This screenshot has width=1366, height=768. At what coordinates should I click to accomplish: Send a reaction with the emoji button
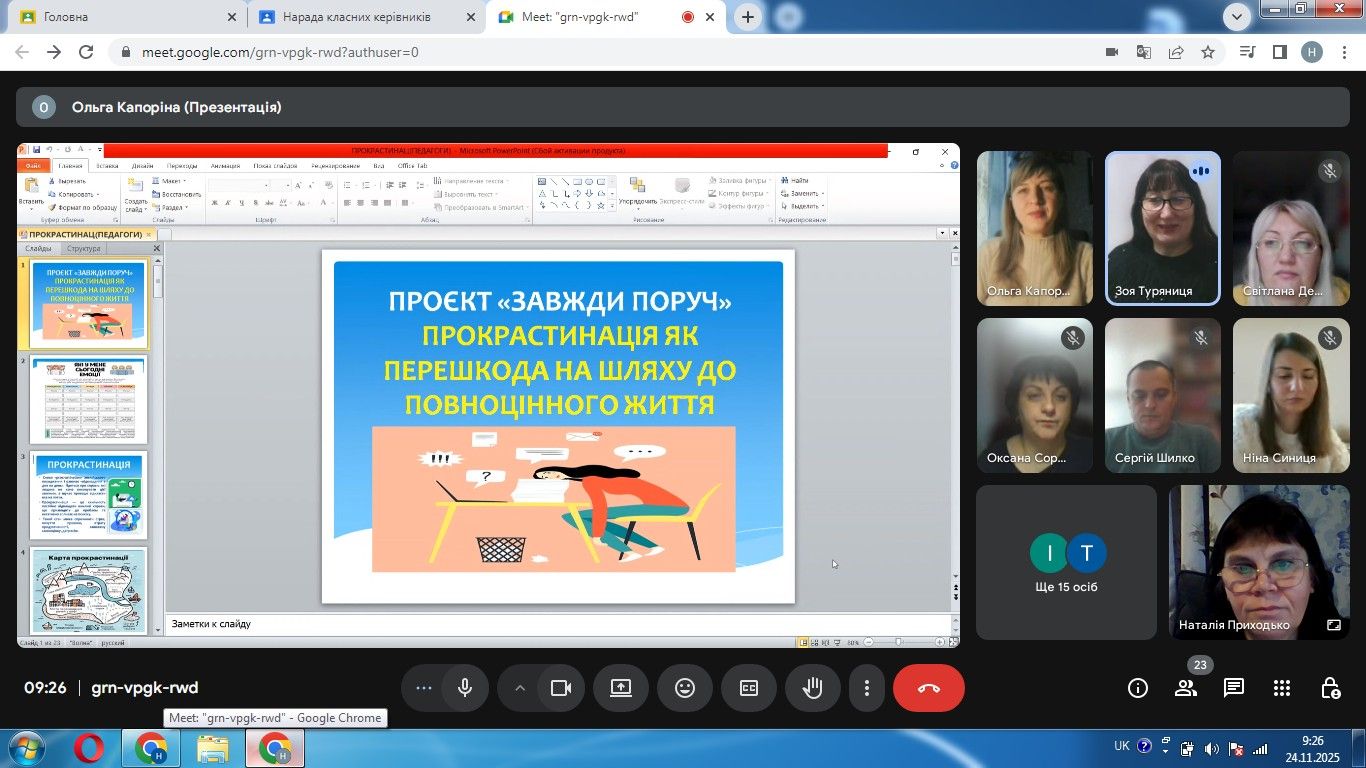(x=685, y=688)
